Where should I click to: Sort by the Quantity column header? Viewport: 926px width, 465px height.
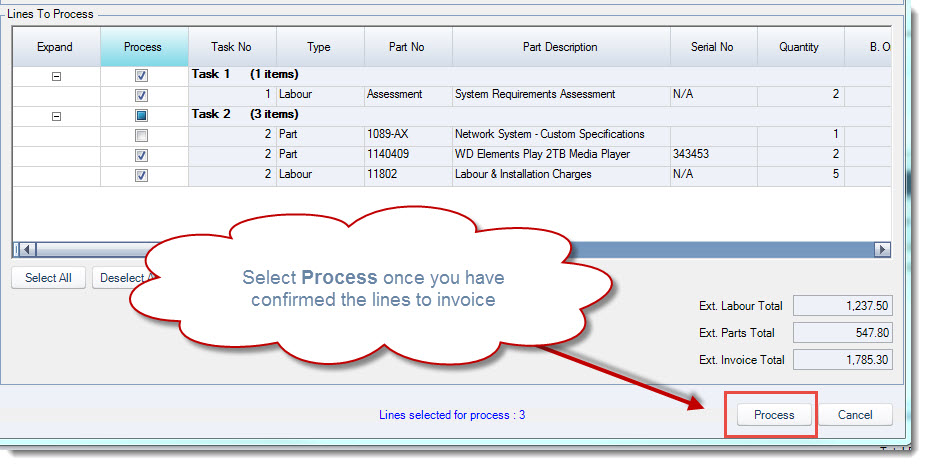pyautogui.click(x=801, y=47)
